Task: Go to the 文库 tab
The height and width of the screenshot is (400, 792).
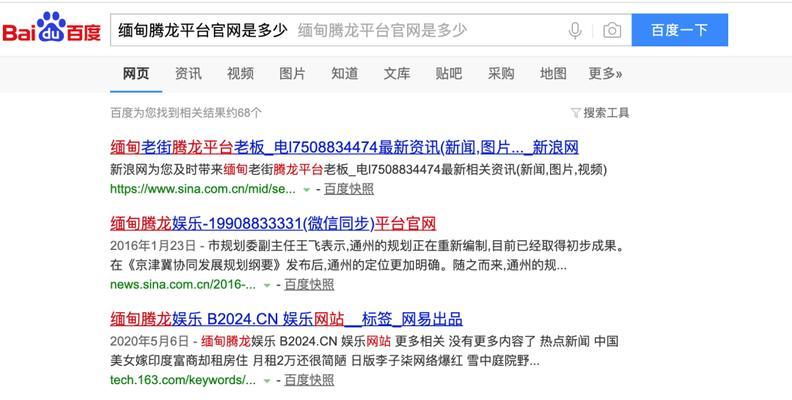Action: tap(397, 74)
